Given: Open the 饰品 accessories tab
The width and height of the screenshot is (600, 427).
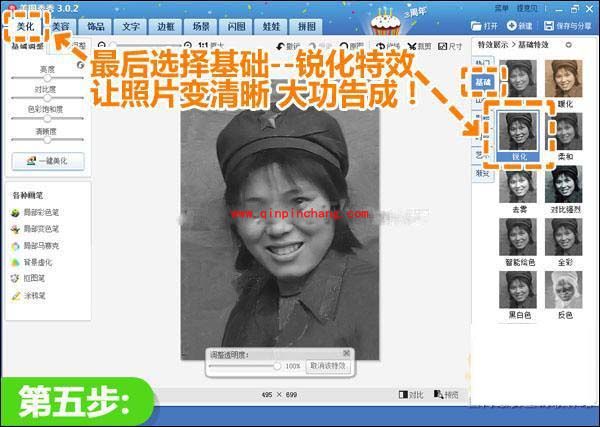Looking at the screenshot, I should [95, 26].
